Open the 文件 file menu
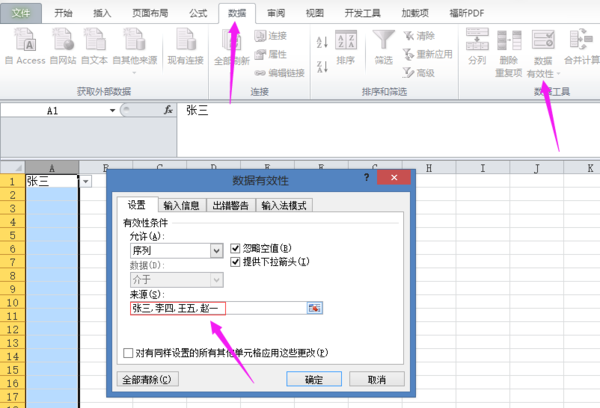600x408 pixels. click(21, 13)
